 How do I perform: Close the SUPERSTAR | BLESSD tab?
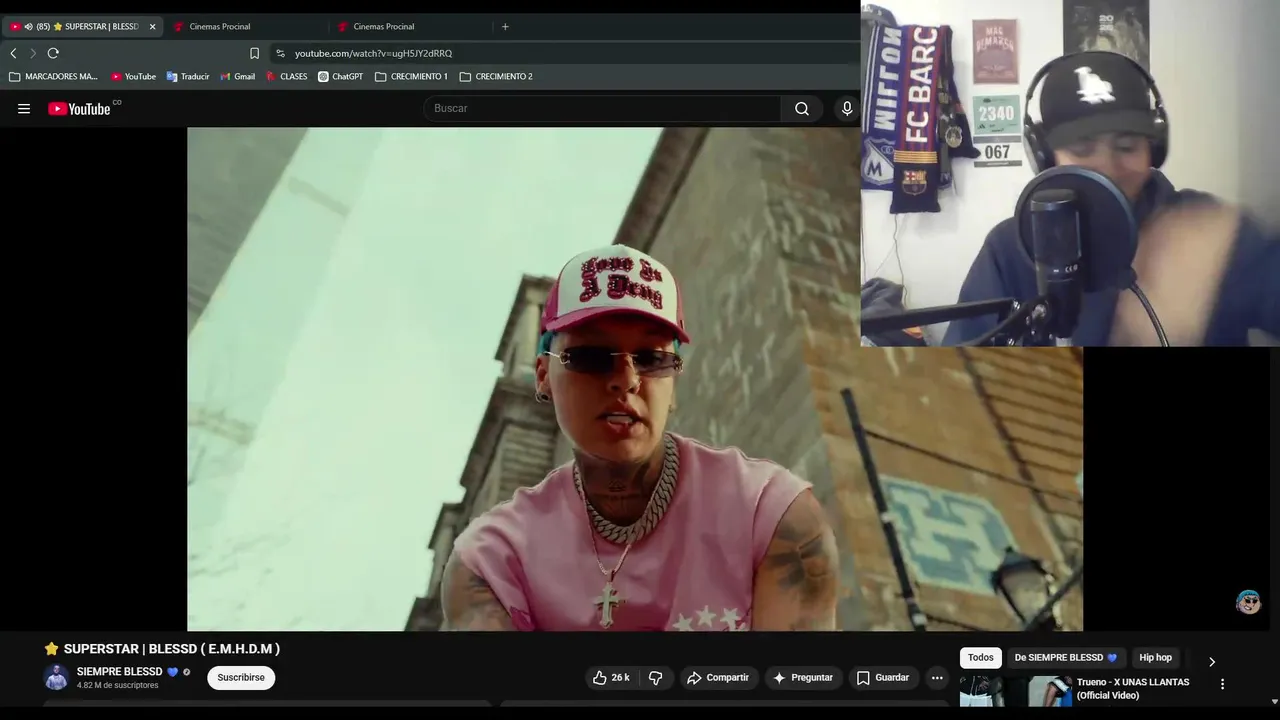pos(152,27)
